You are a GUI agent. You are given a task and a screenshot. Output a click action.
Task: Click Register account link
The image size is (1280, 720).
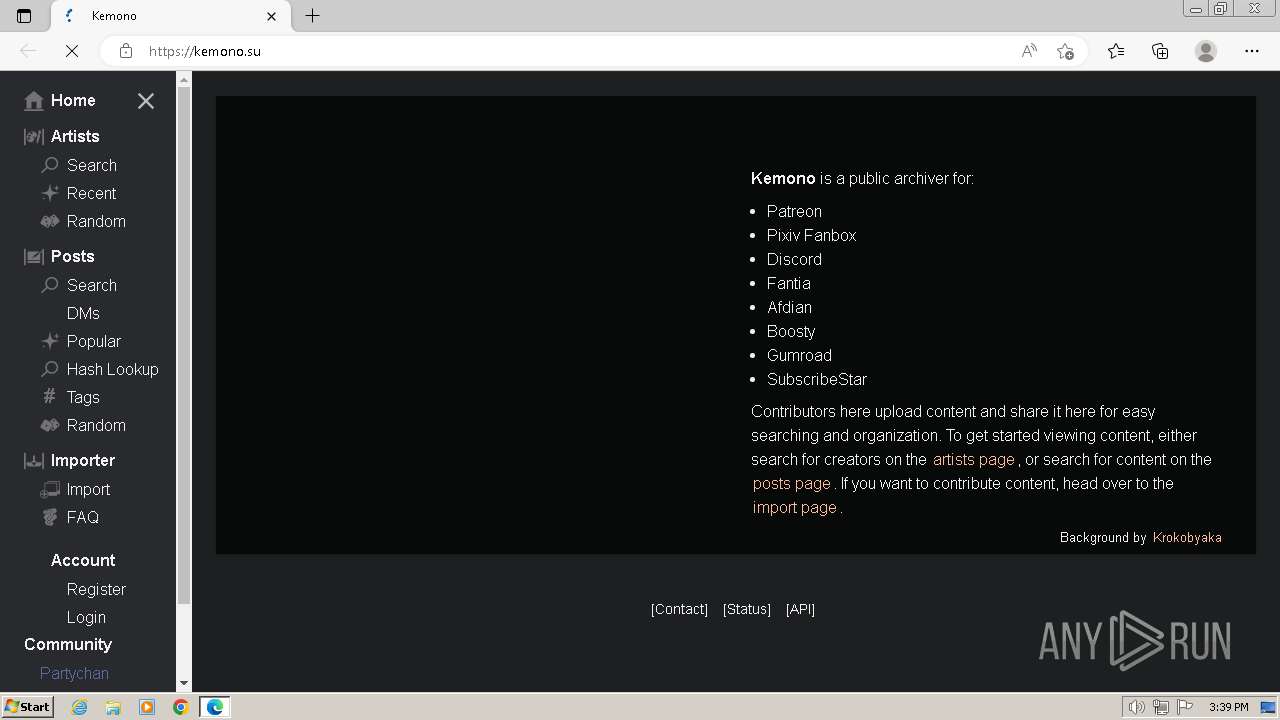click(x=96, y=589)
